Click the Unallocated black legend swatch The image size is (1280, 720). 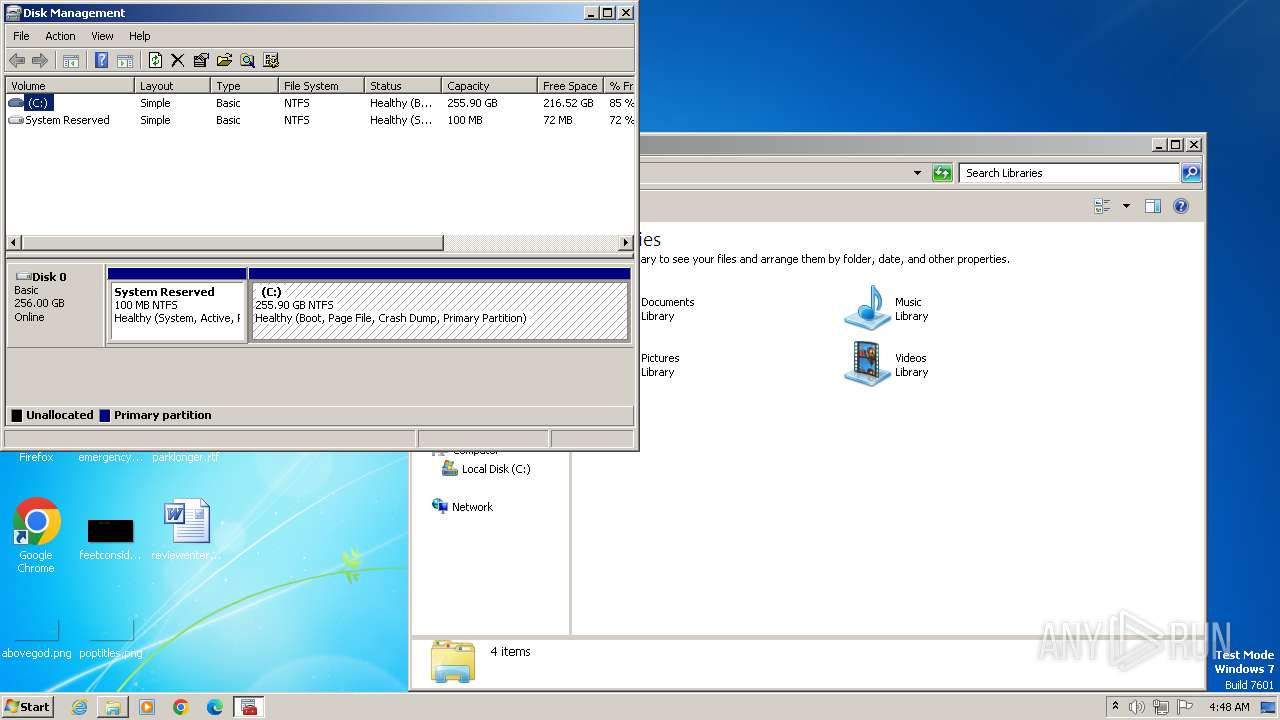coord(16,415)
